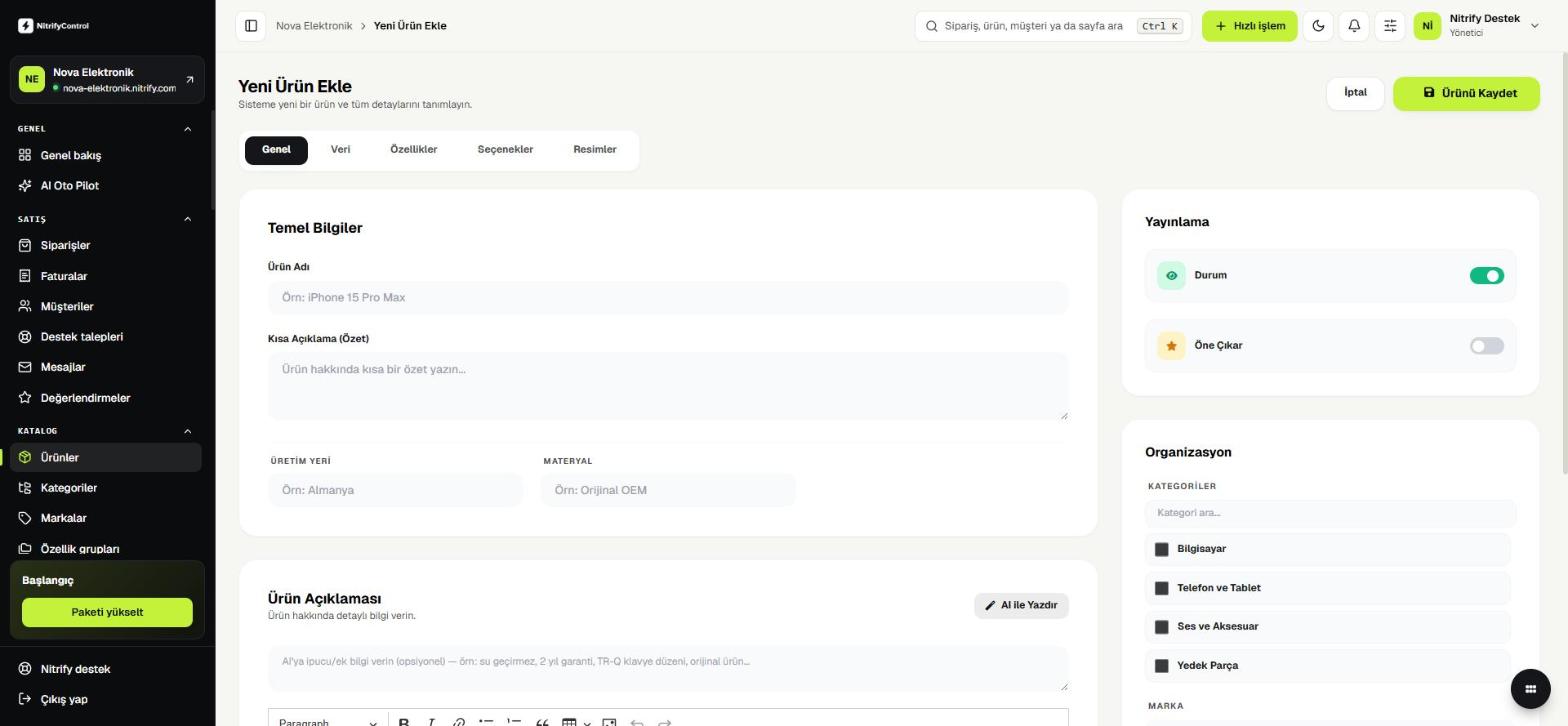Go to Genel bakış dashboard
1568x726 pixels.
coord(107,155)
